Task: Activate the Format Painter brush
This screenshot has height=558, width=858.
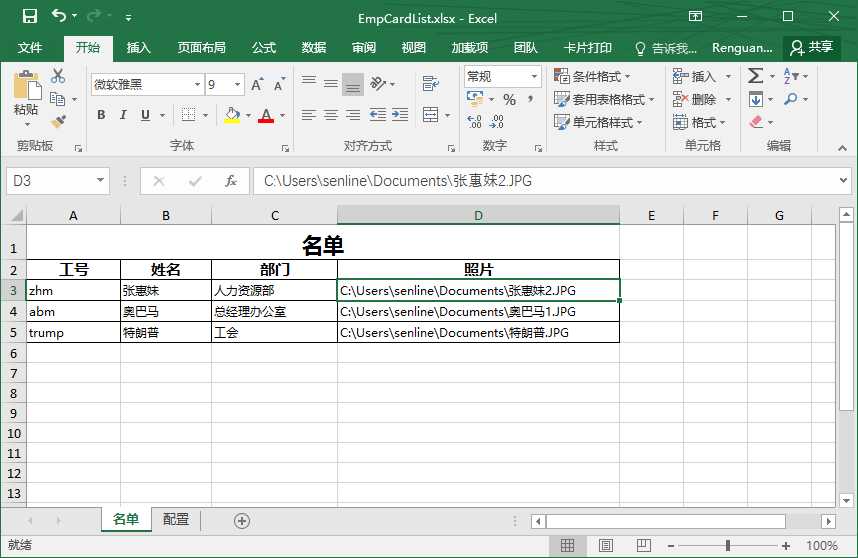Action: 57,121
